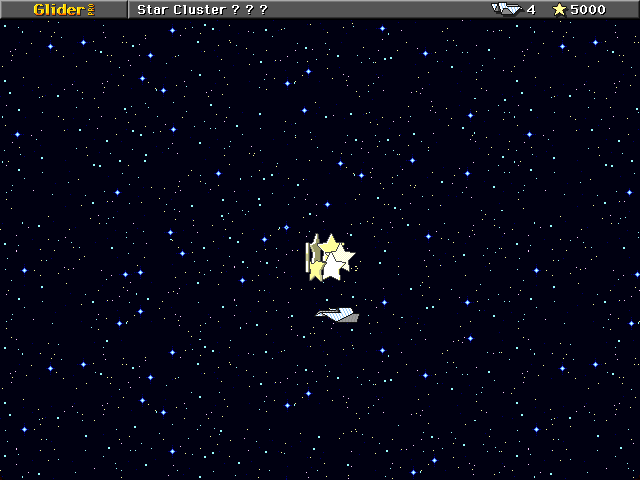This screenshot has height=480, width=640.
Task: Click the Glider PRO logo
Action: click(x=64, y=9)
